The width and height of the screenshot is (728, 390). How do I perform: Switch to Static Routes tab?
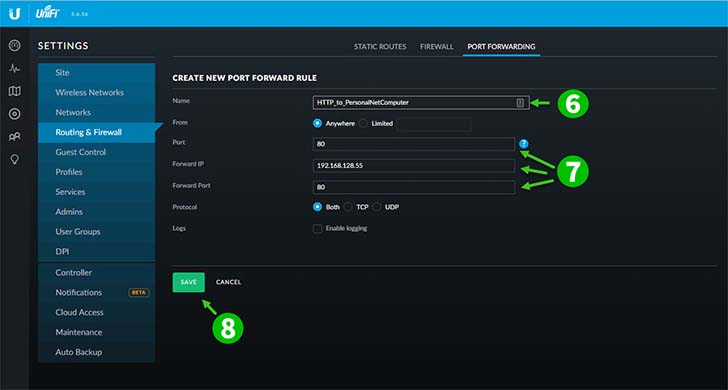380,47
